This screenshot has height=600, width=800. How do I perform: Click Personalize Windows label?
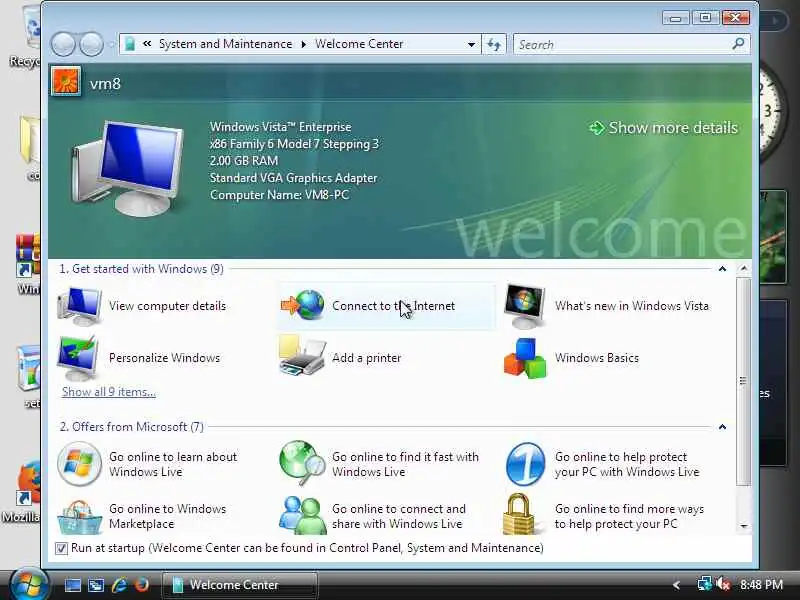point(164,358)
